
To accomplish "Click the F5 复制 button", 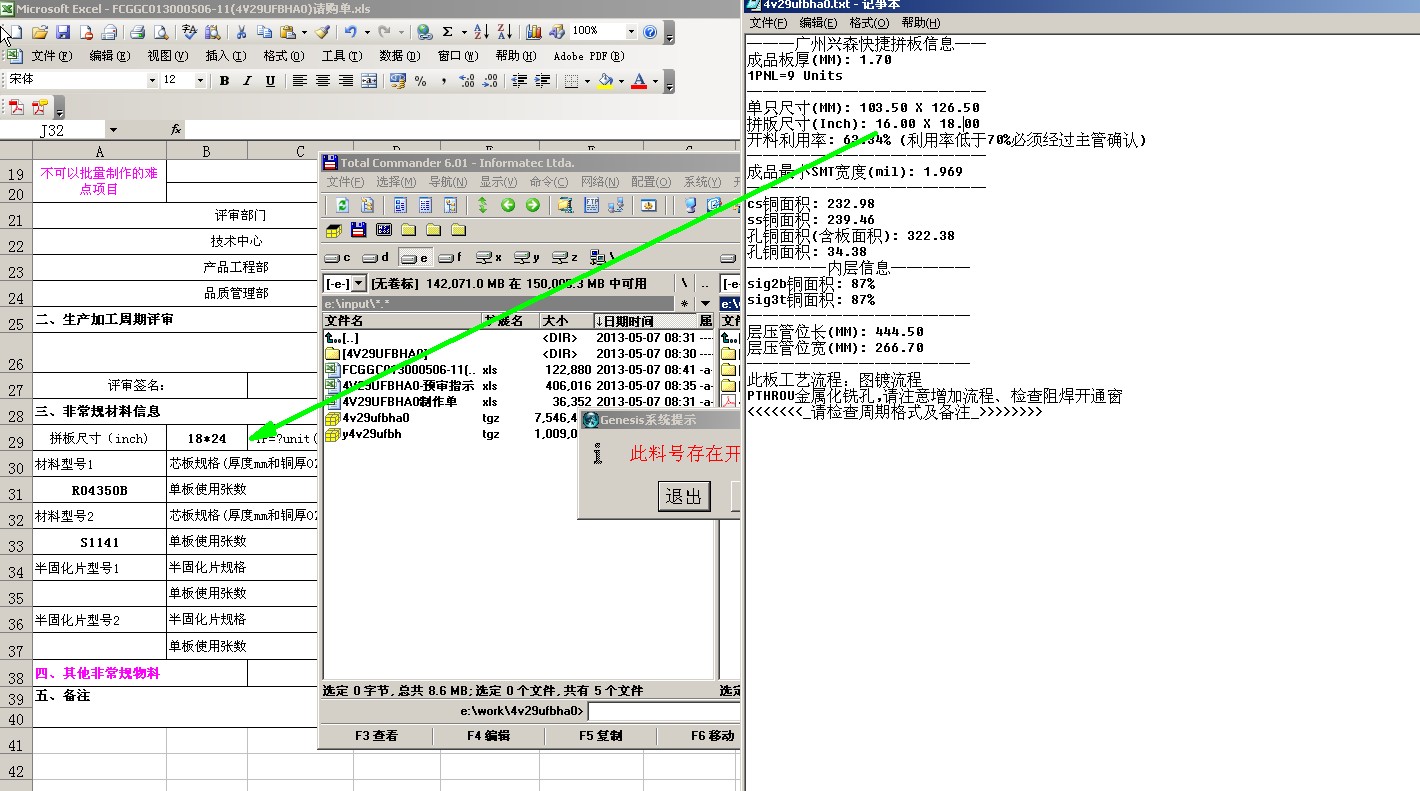I will coord(600,736).
